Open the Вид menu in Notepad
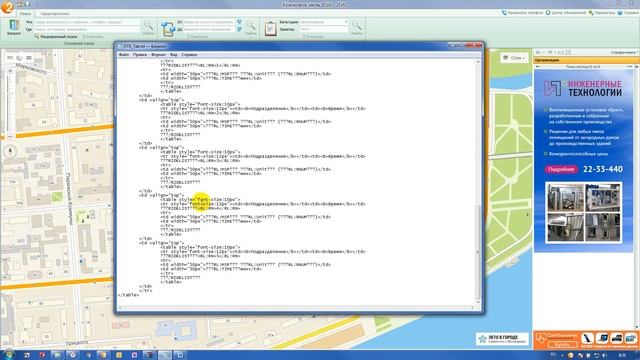 tap(173, 55)
